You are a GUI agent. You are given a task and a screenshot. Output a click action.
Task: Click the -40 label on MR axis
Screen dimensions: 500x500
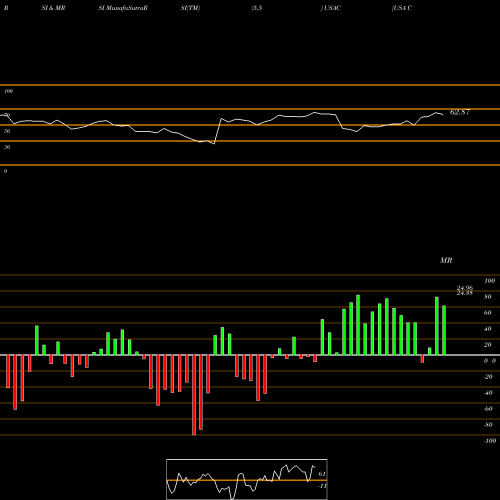[x=488, y=393]
